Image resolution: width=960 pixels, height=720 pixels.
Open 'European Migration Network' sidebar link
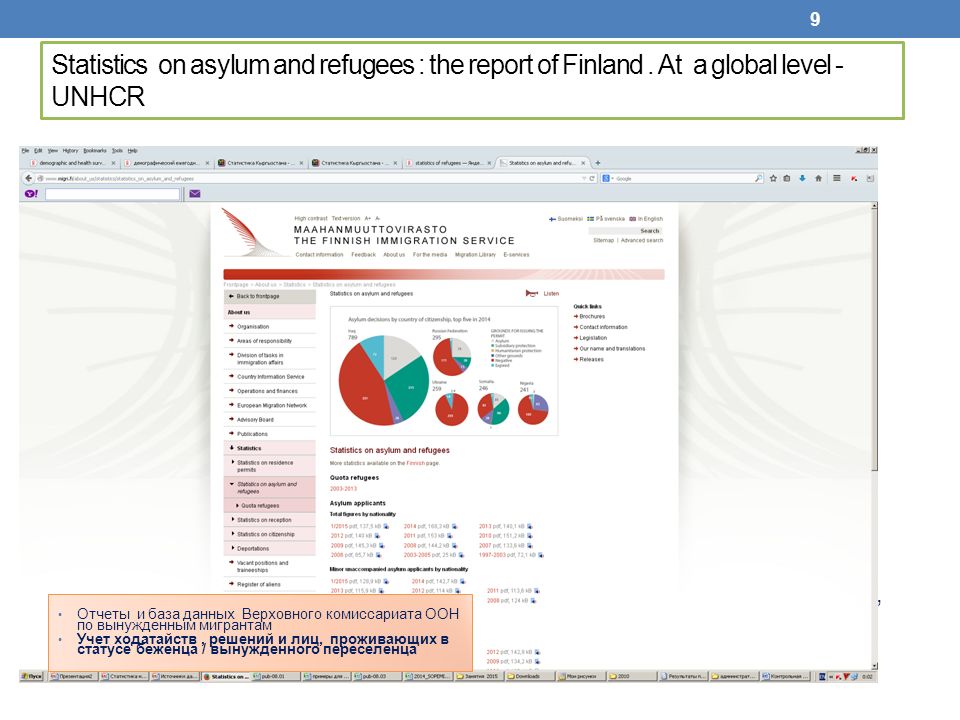coord(272,405)
